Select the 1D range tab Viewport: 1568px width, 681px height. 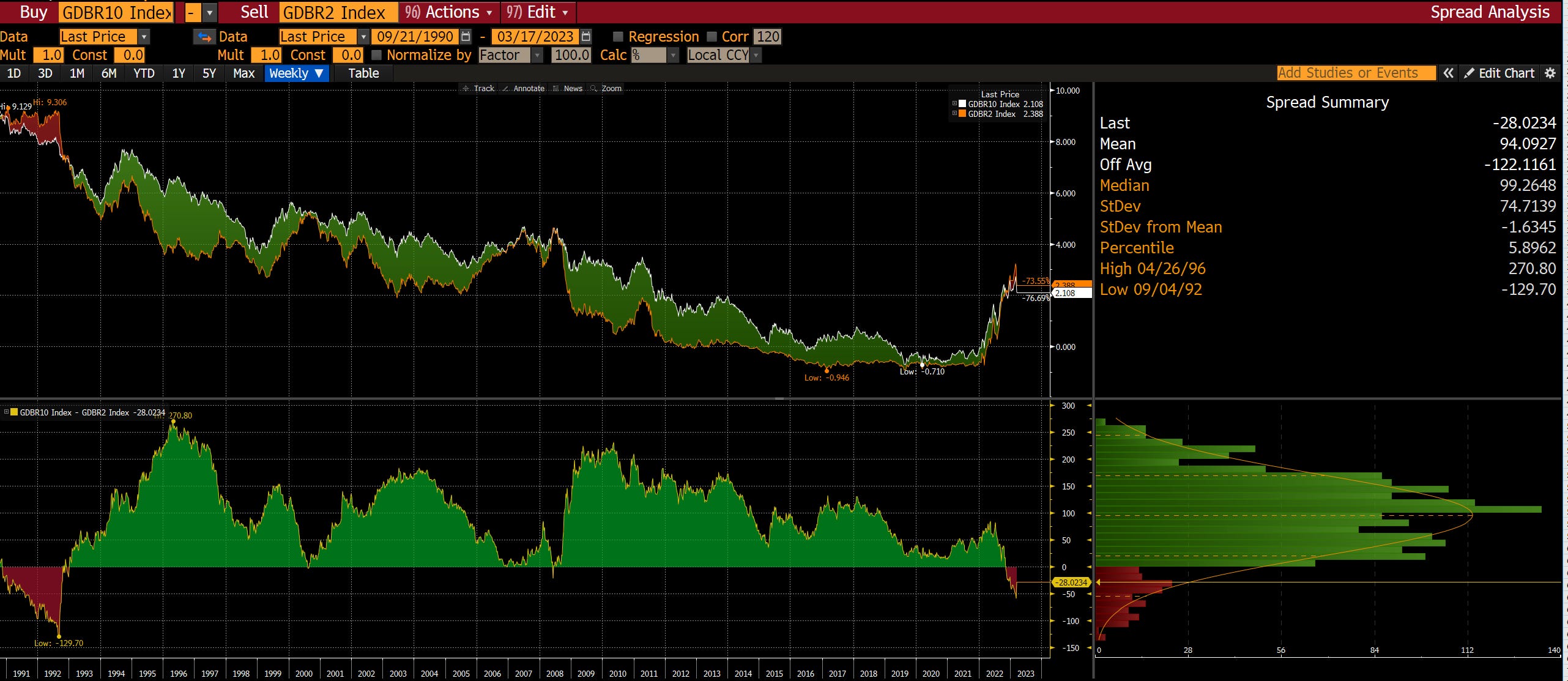13,73
